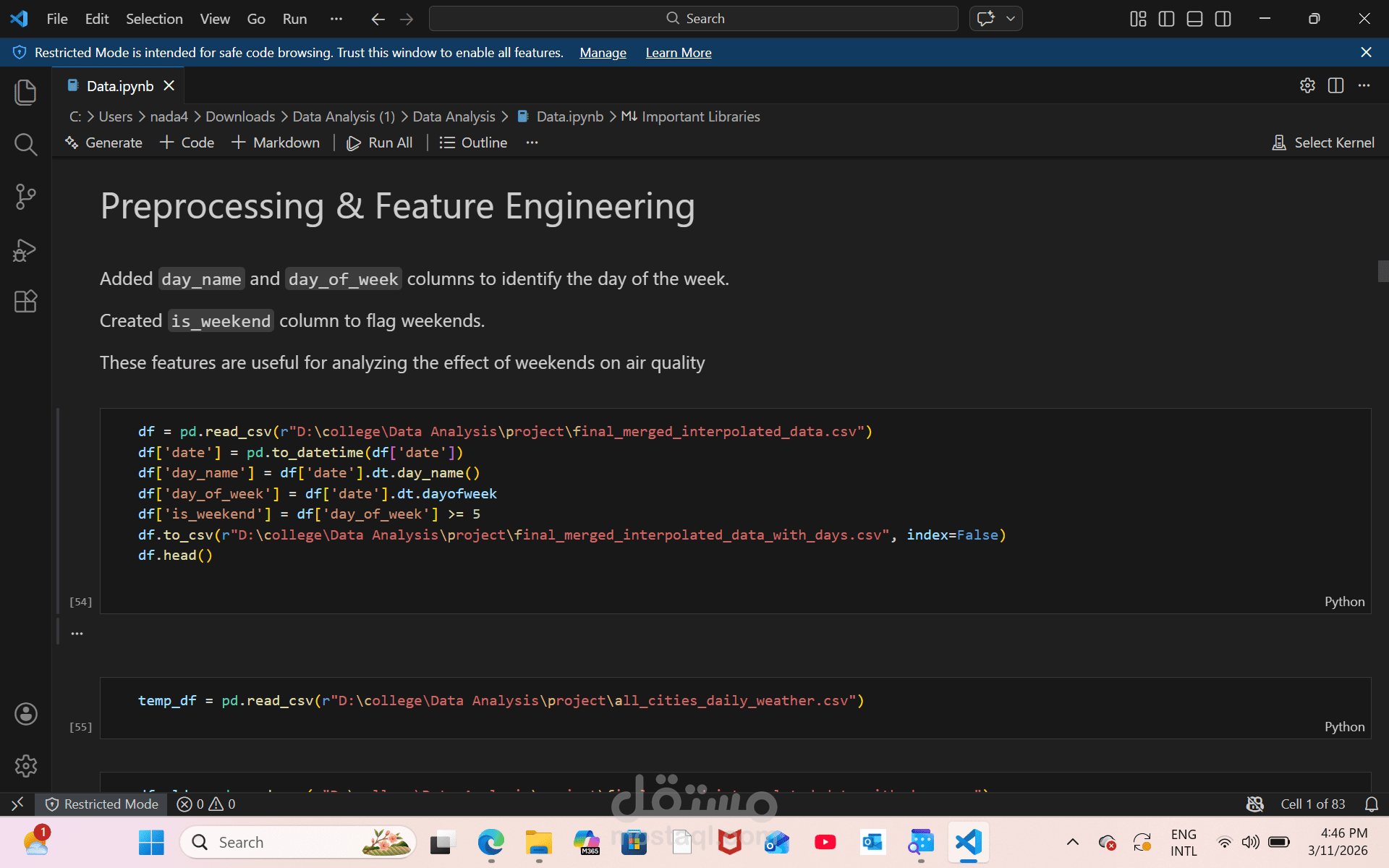This screenshot has width=1389, height=868.
Task: Open Microsoft Edge from the taskbar
Action: point(490,843)
